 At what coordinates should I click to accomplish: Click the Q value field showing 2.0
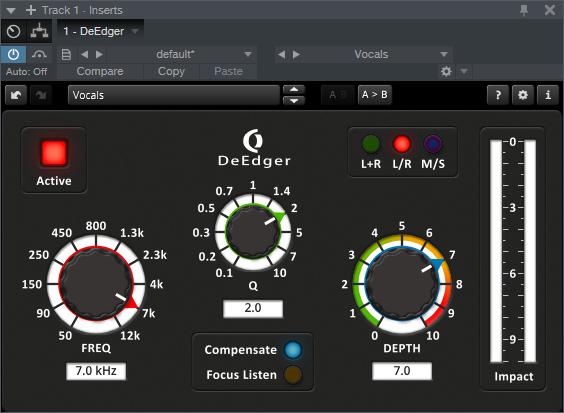(x=253, y=309)
